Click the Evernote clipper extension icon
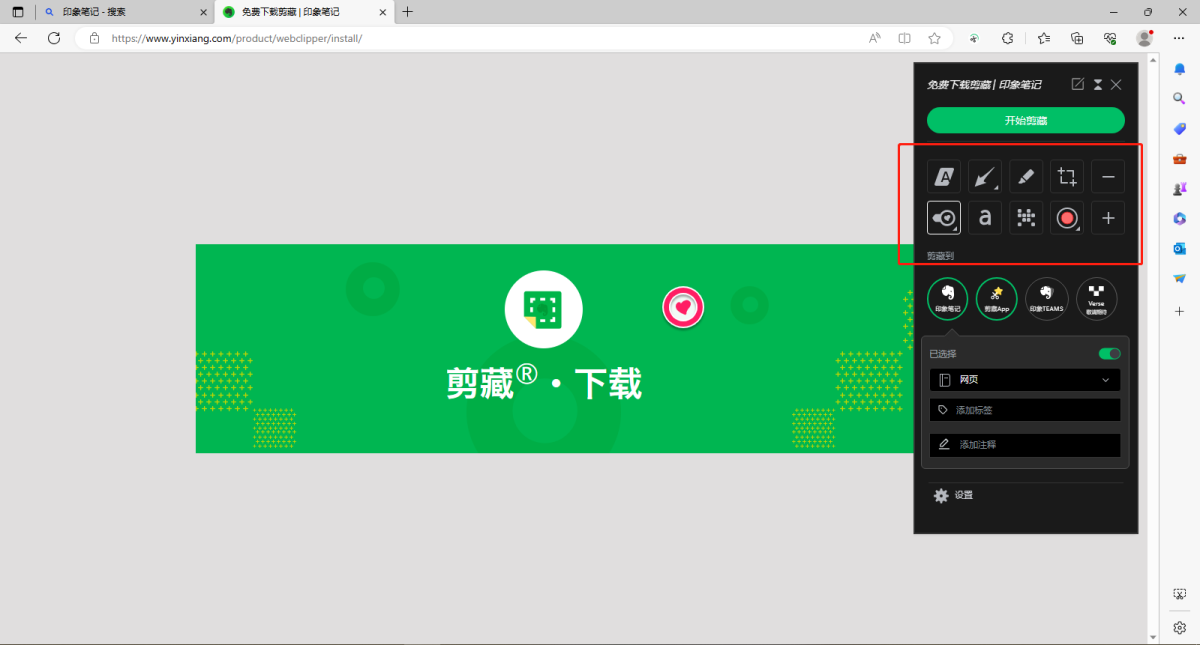 pyautogui.click(x=974, y=38)
